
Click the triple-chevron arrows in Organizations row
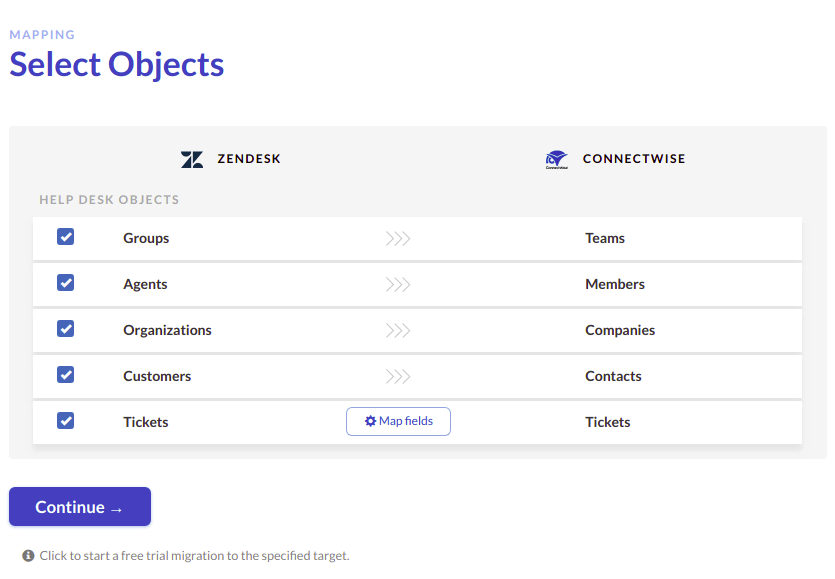[398, 330]
